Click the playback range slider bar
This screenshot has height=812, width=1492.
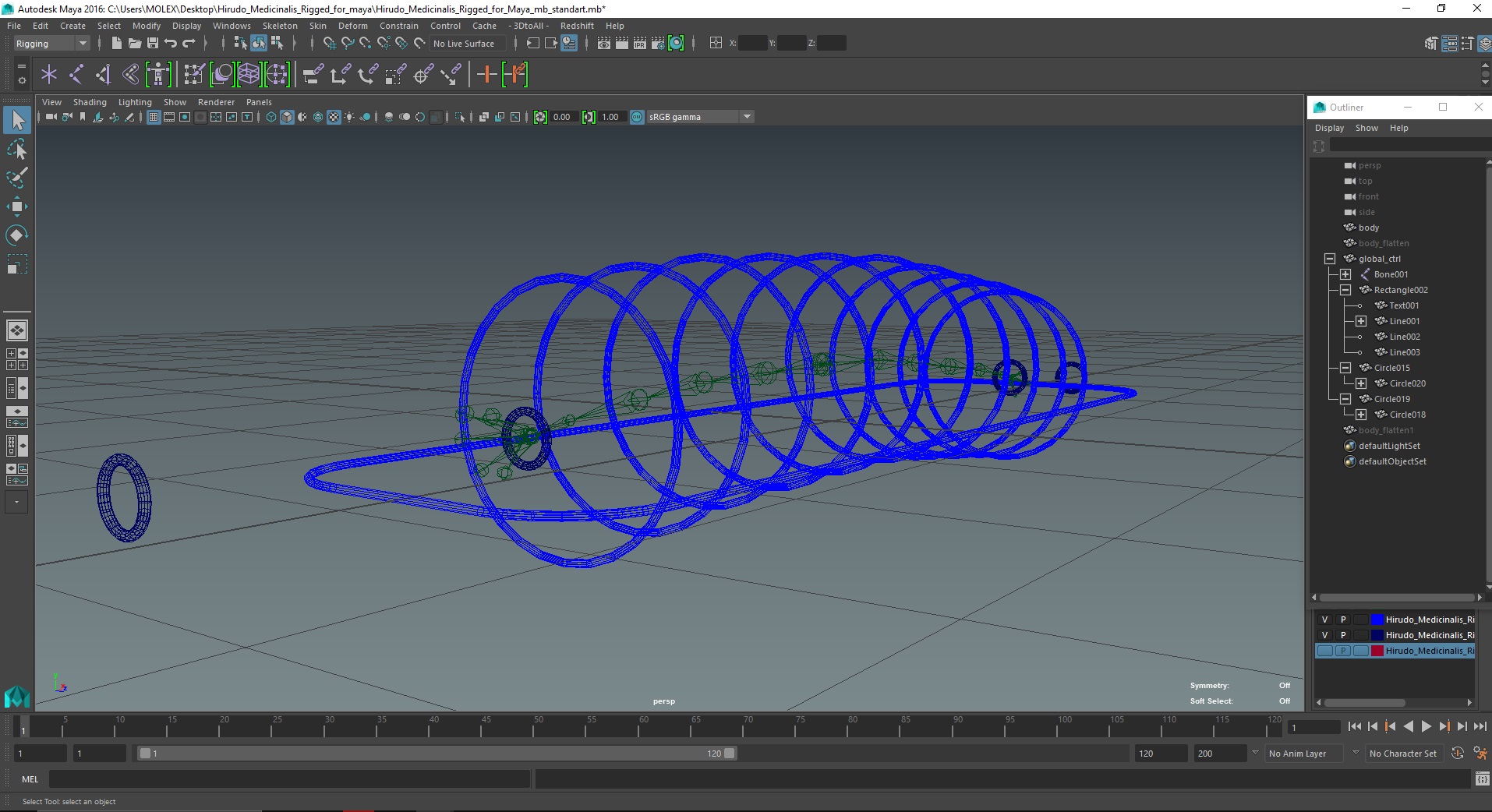click(437, 754)
